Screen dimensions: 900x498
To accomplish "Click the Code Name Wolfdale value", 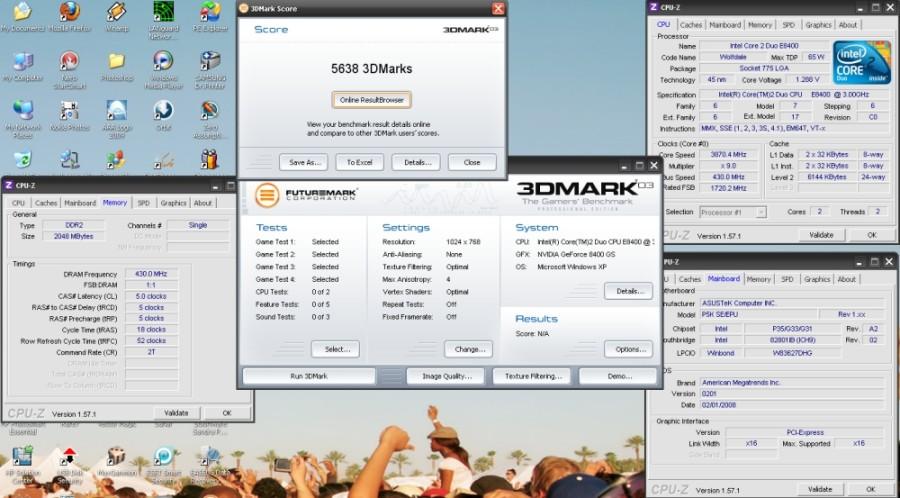I will (x=732, y=57).
